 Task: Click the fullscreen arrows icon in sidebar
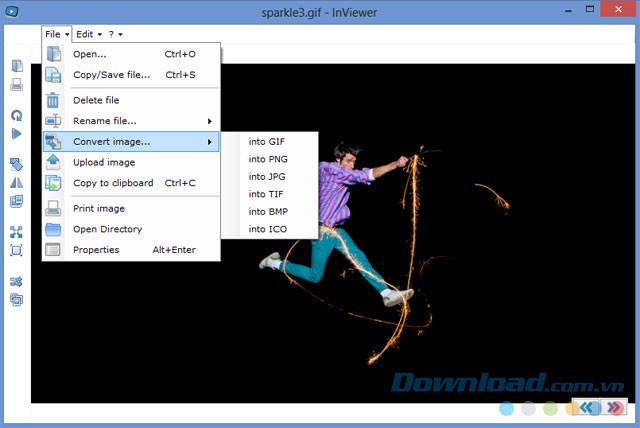pos(16,232)
